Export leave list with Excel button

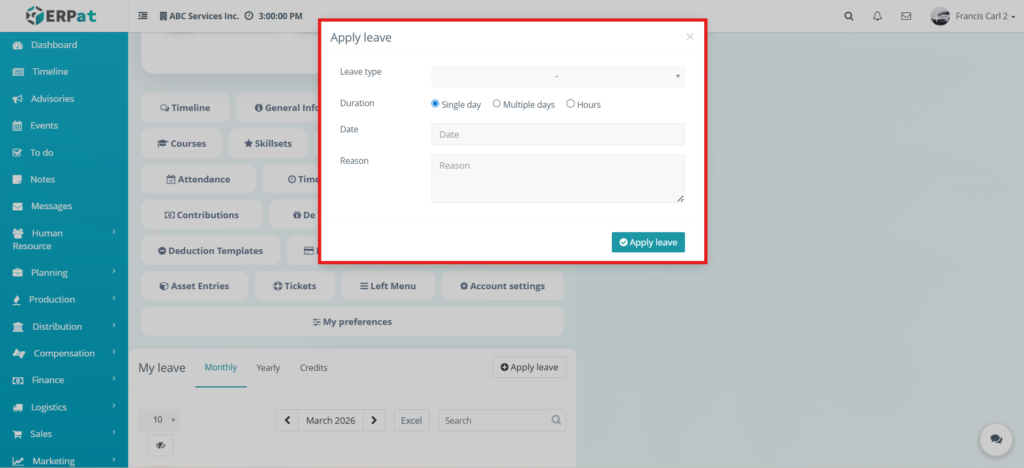[x=411, y=420]
